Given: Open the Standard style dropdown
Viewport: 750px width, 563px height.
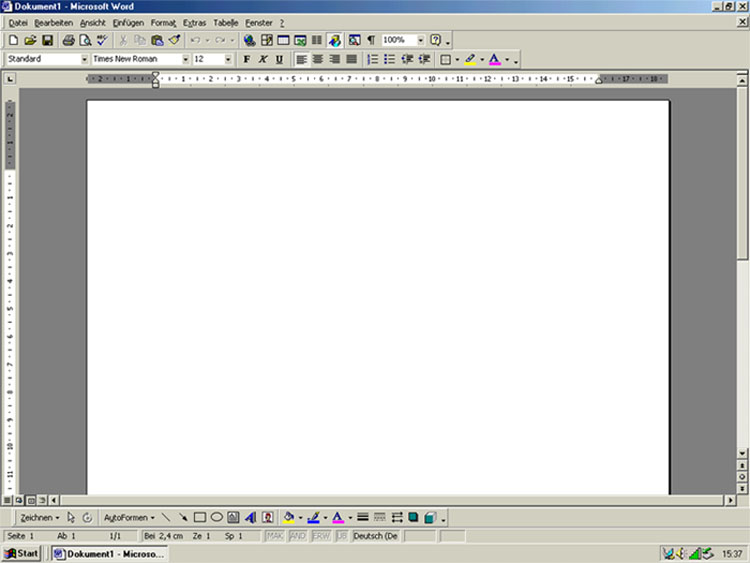Looking at the screenshot, I should coord(84,59).
